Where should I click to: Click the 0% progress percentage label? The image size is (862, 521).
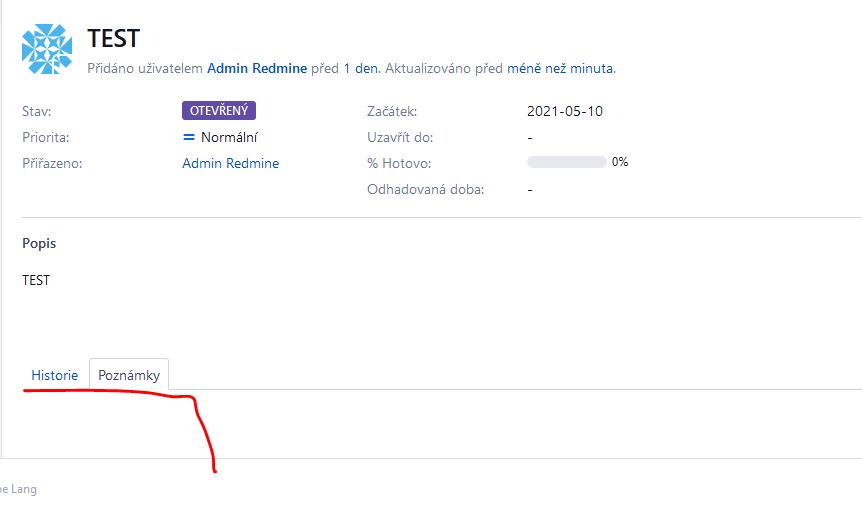[x=620, y=162]
